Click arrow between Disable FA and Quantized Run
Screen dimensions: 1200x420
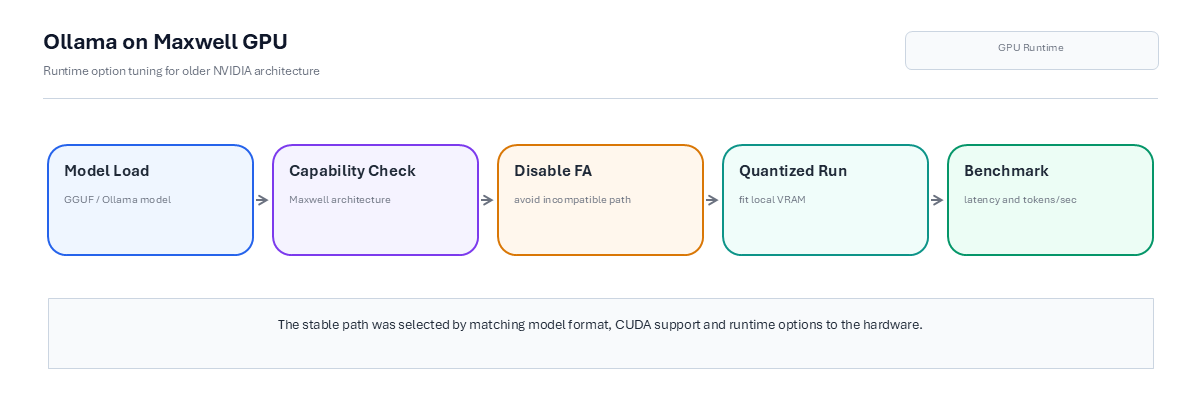(713, 200)
